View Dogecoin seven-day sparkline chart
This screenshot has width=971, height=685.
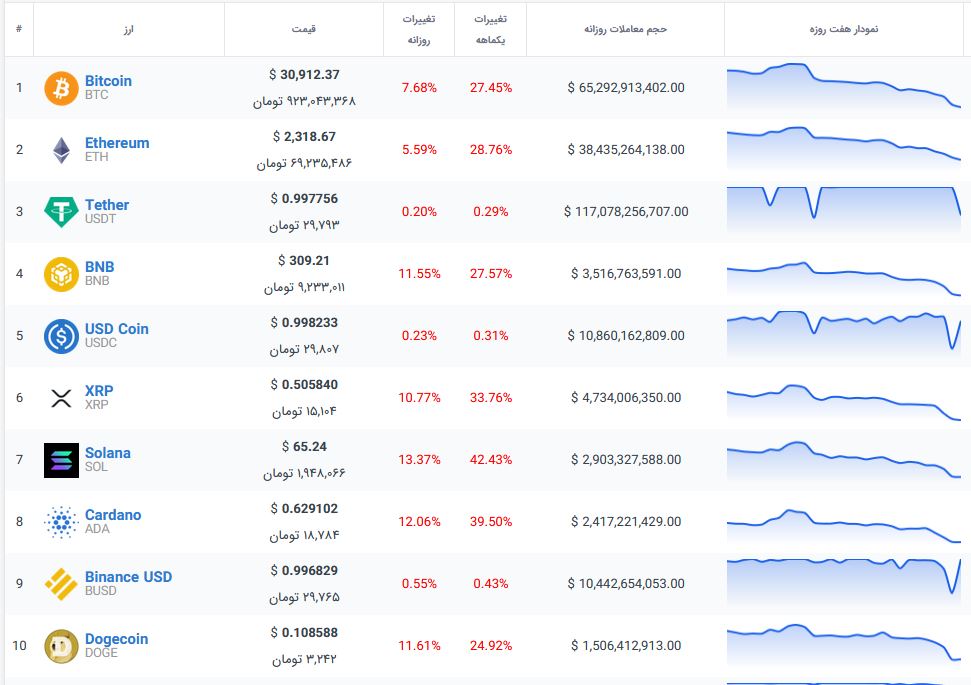[x=844, y=646]
